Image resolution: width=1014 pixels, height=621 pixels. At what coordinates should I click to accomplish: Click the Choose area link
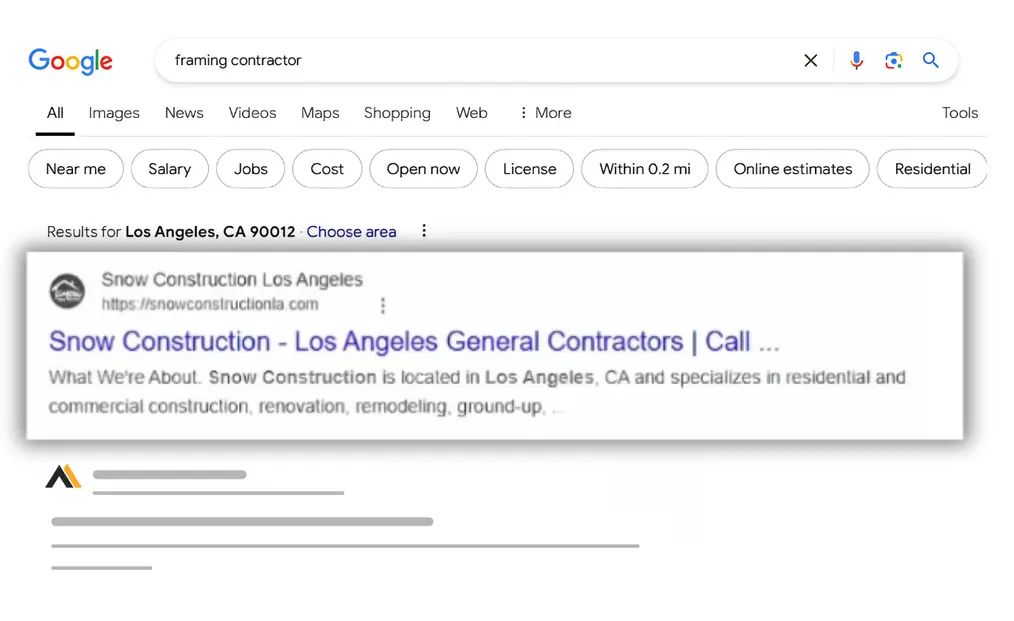tap(351, 232)
